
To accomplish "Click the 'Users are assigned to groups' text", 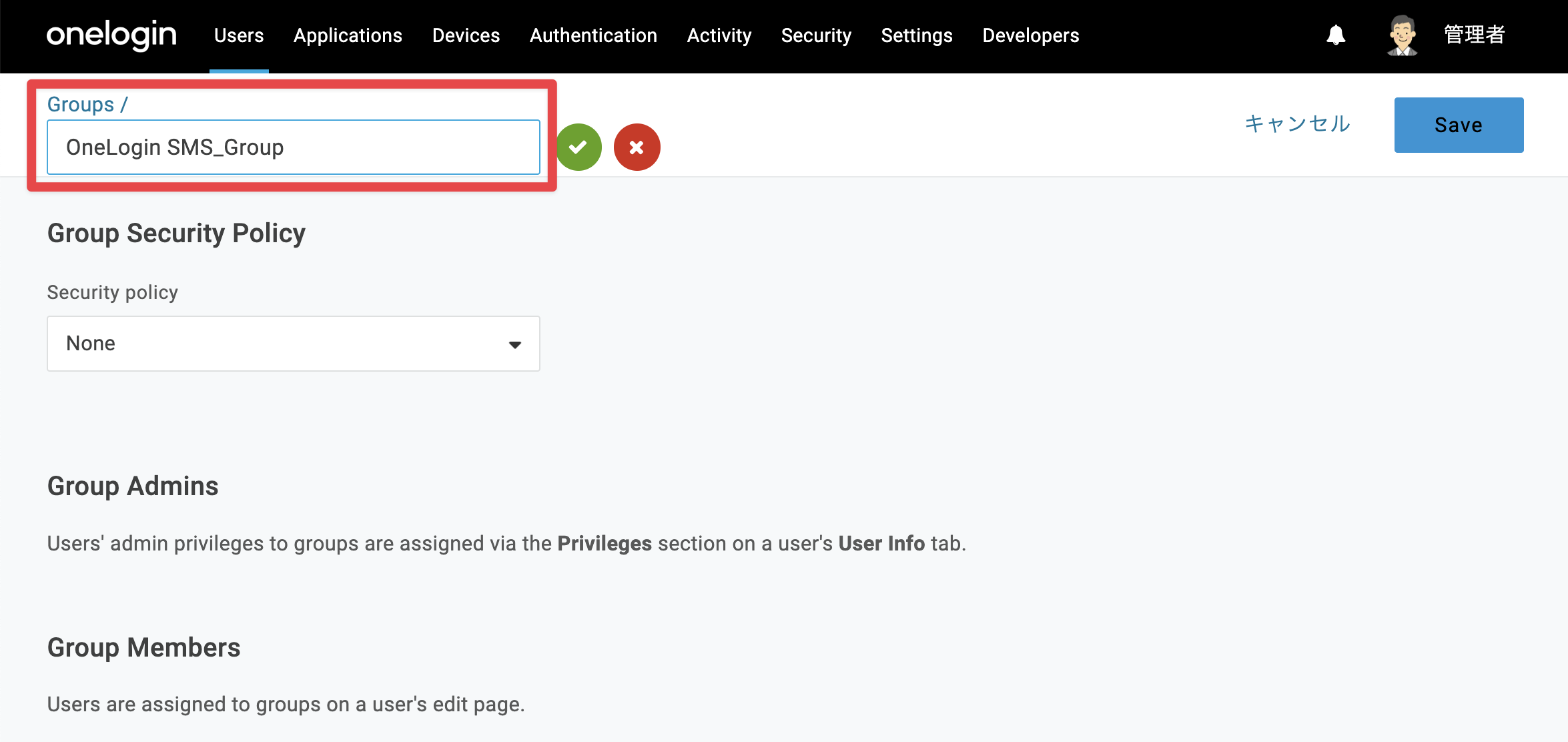I will tap(286, 705).
